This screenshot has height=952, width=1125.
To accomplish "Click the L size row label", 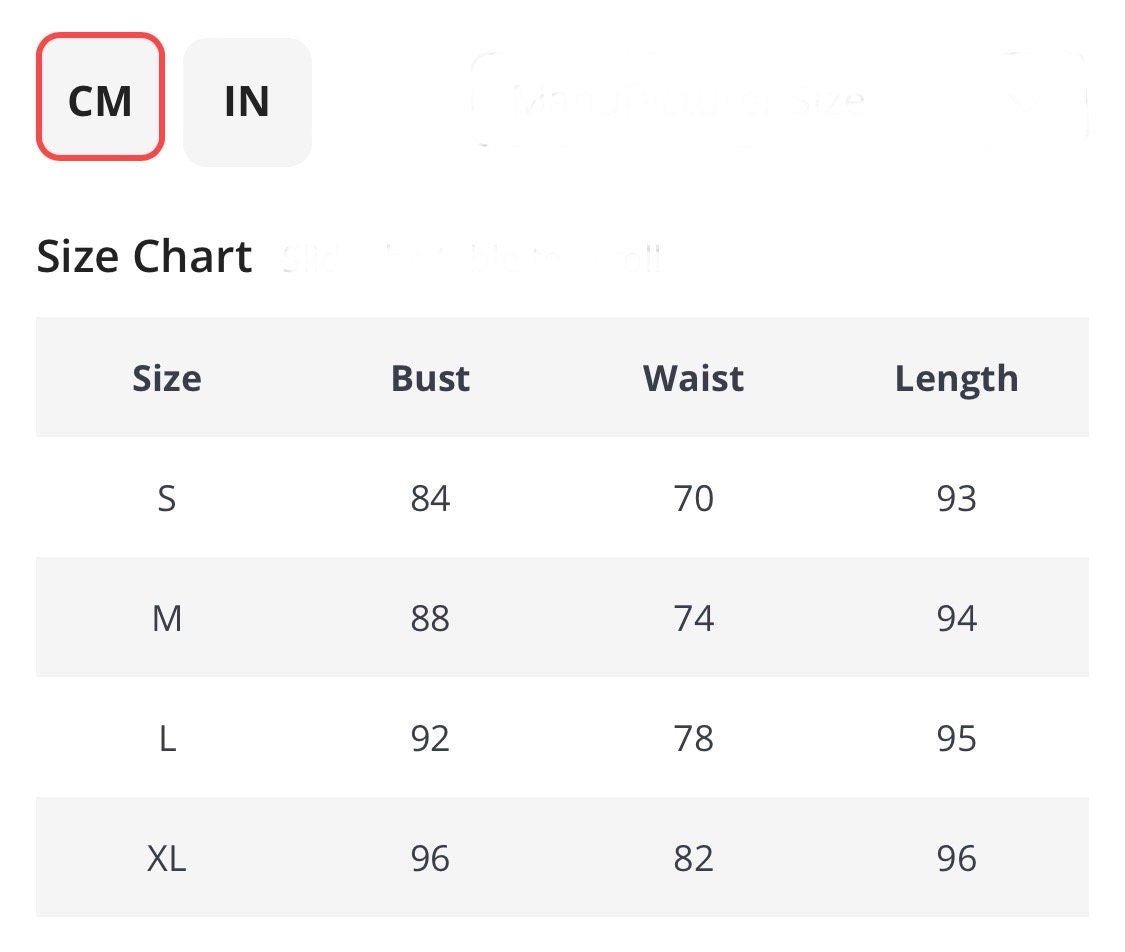I will pyautogui.click(x=167, y=738).
